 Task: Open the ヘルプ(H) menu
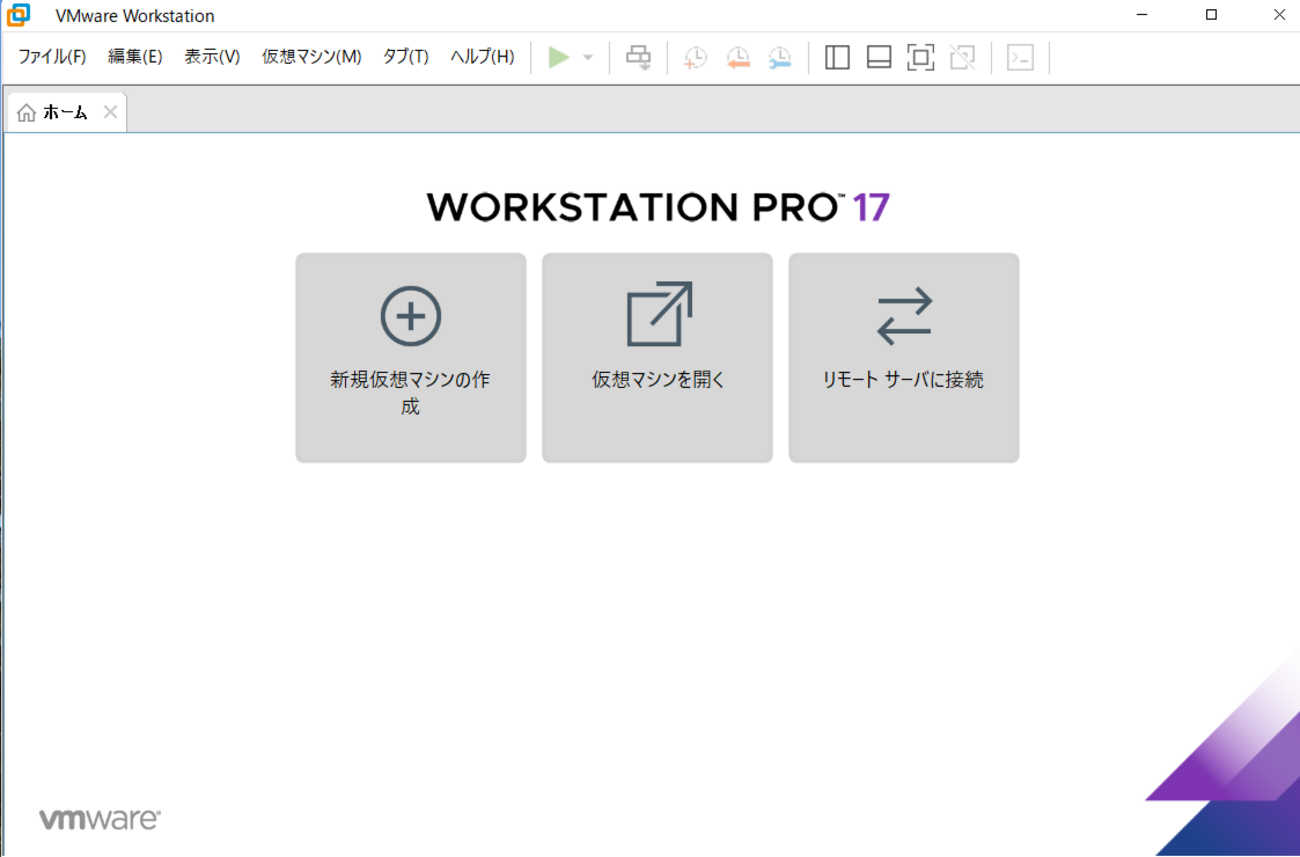(x=482, y=57)
